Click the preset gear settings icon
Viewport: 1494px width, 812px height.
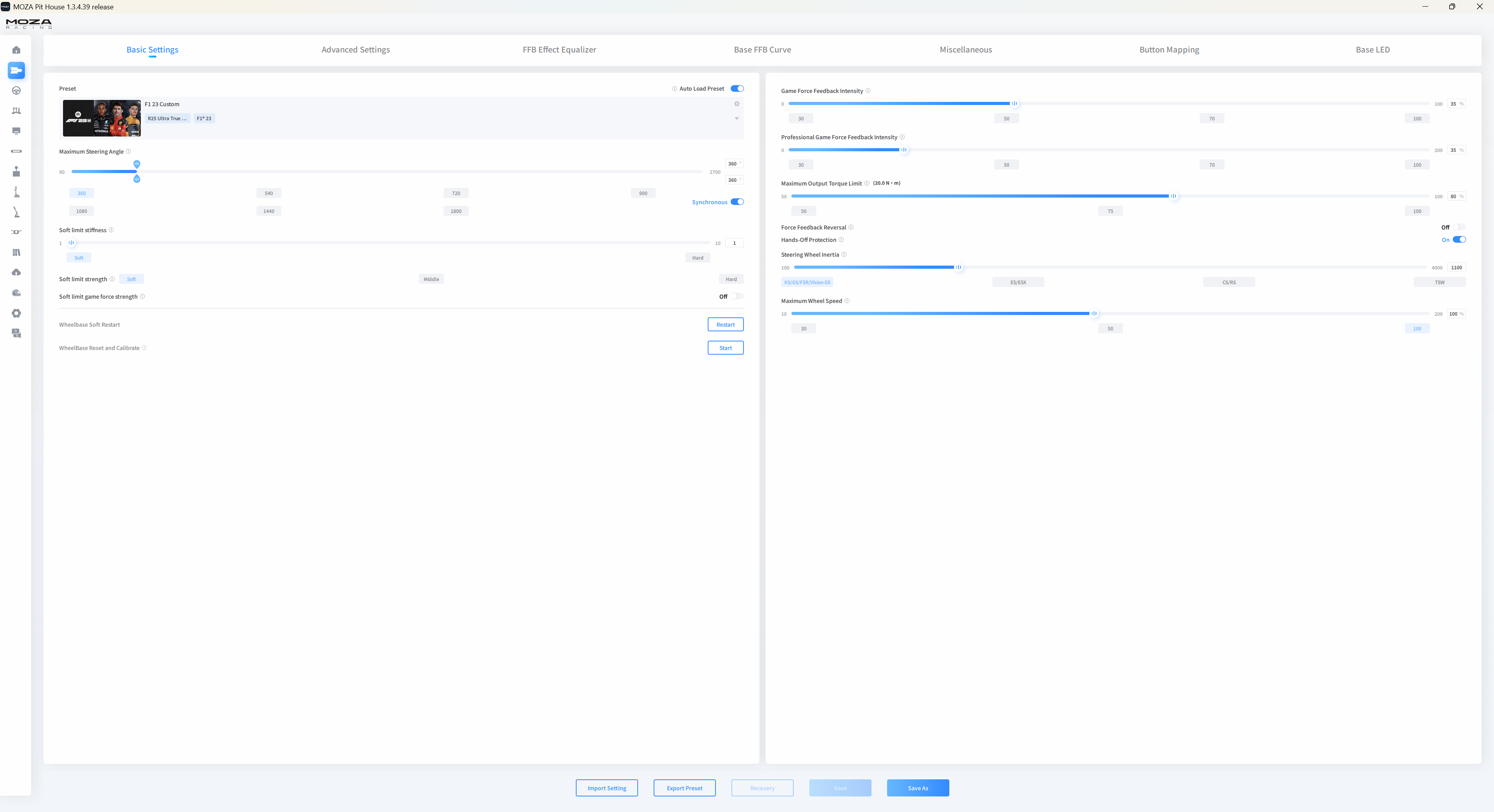pos(736,104)
